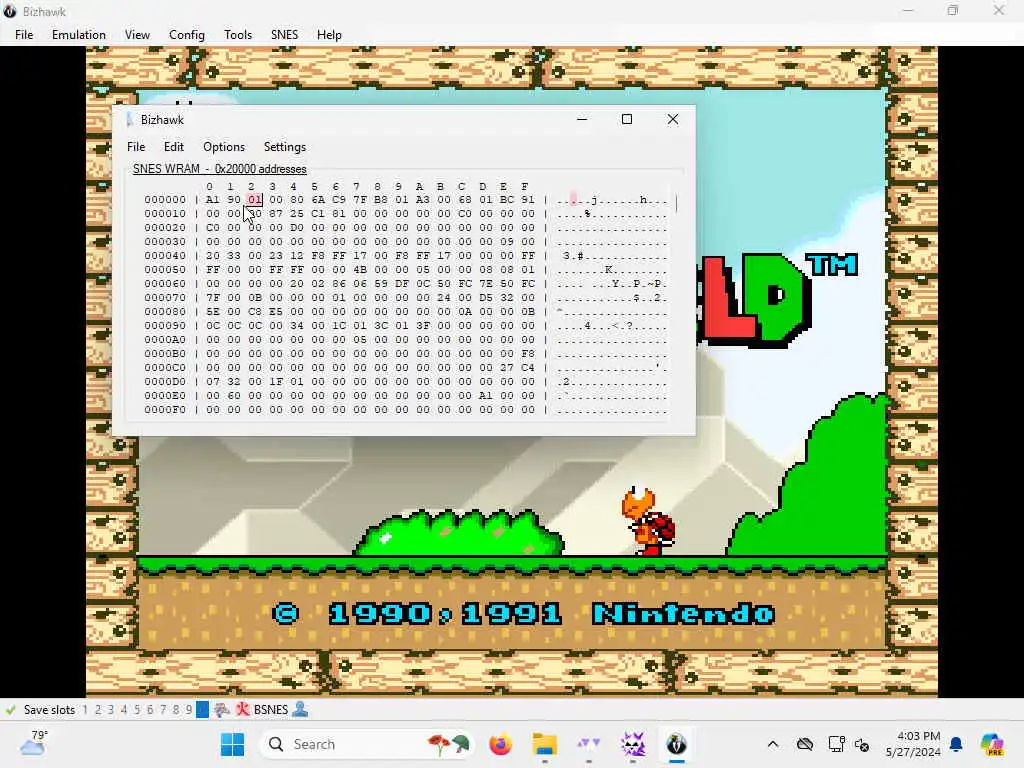
Task: Open the hex editor Options menu
Action: click(x=224, y=147)
